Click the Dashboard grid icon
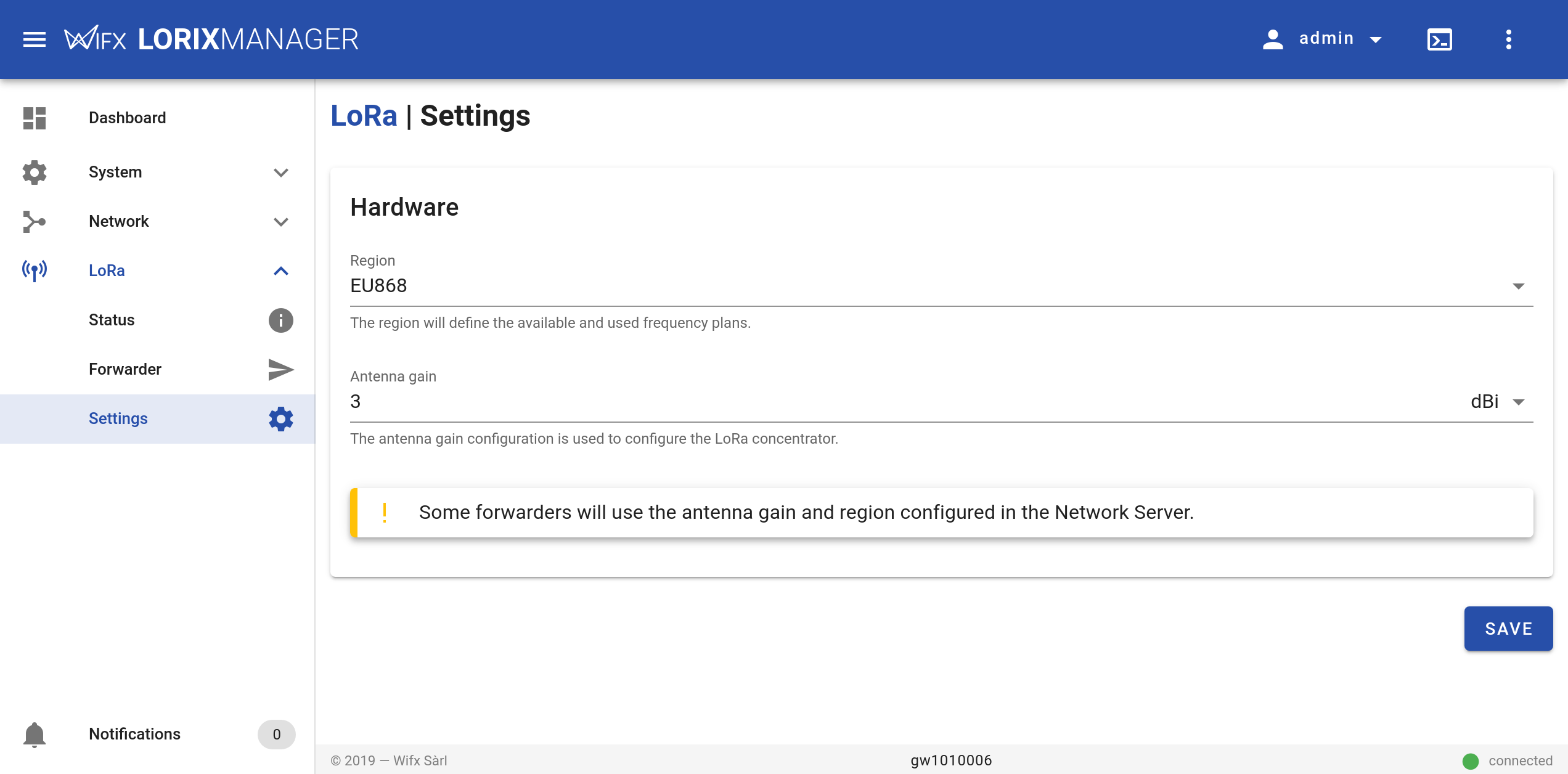Screen dimensions: 1568x774 (x=35, y=117)
